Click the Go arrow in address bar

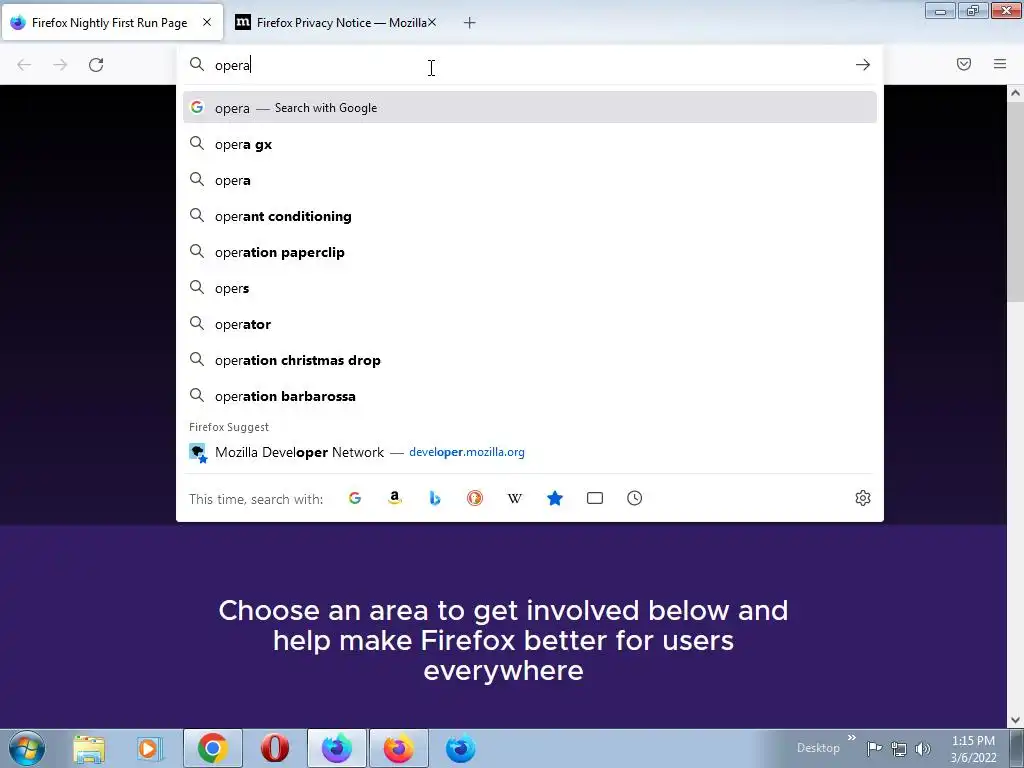point(863,65)
